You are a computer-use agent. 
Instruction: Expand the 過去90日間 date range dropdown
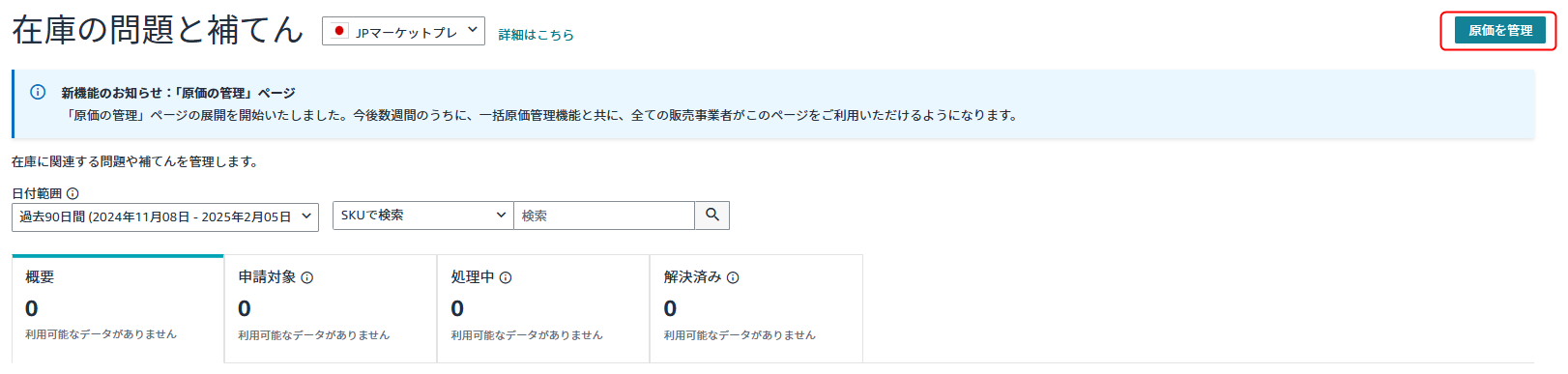tap(165, 216)
